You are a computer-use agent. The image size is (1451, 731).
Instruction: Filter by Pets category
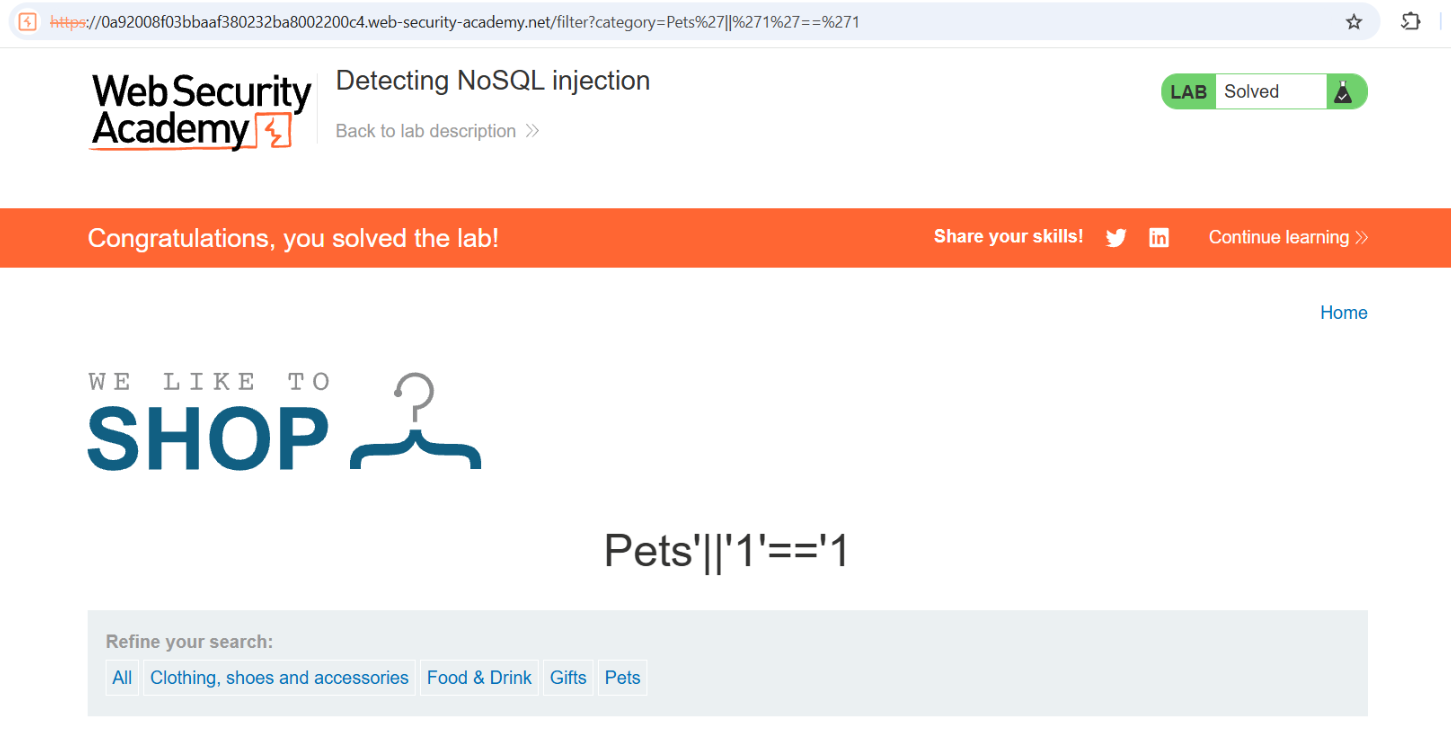(x=622, y=678)
